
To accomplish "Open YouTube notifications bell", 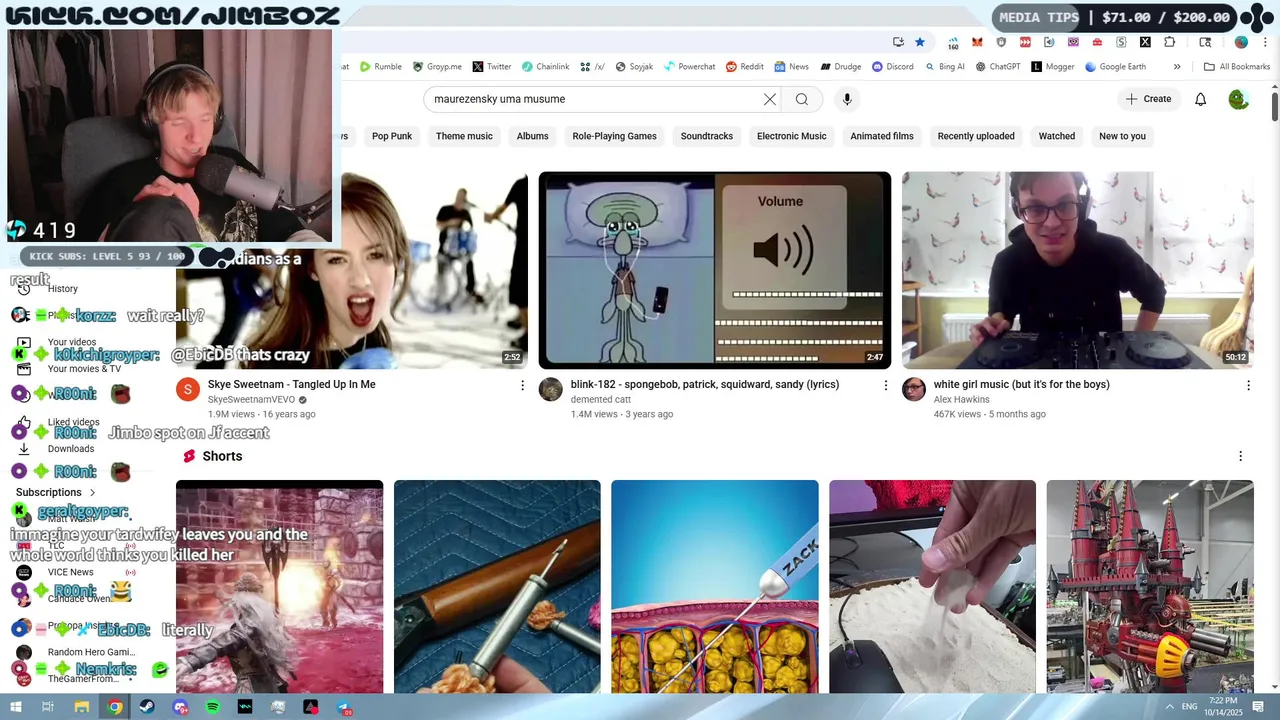I will pyautogui.click(x=1201, y=99).
